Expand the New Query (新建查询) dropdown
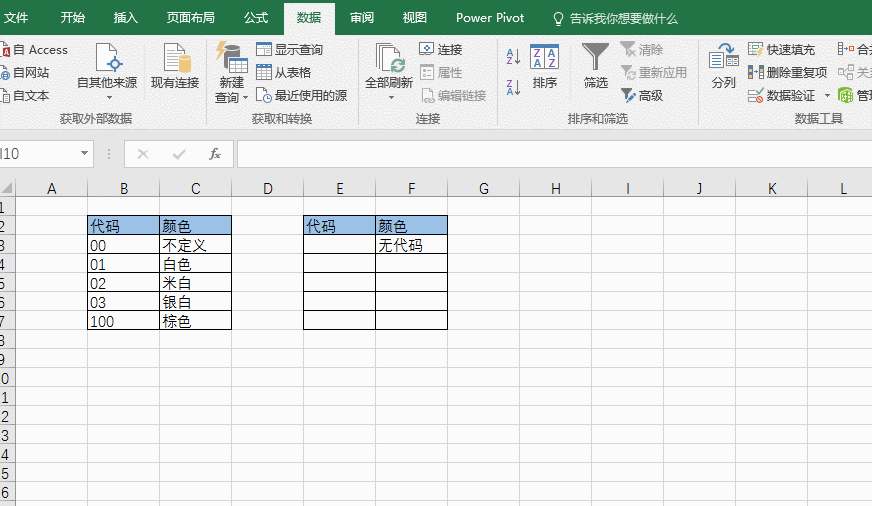872x506 pixels. pyautogui.click(x=231, y=98)
